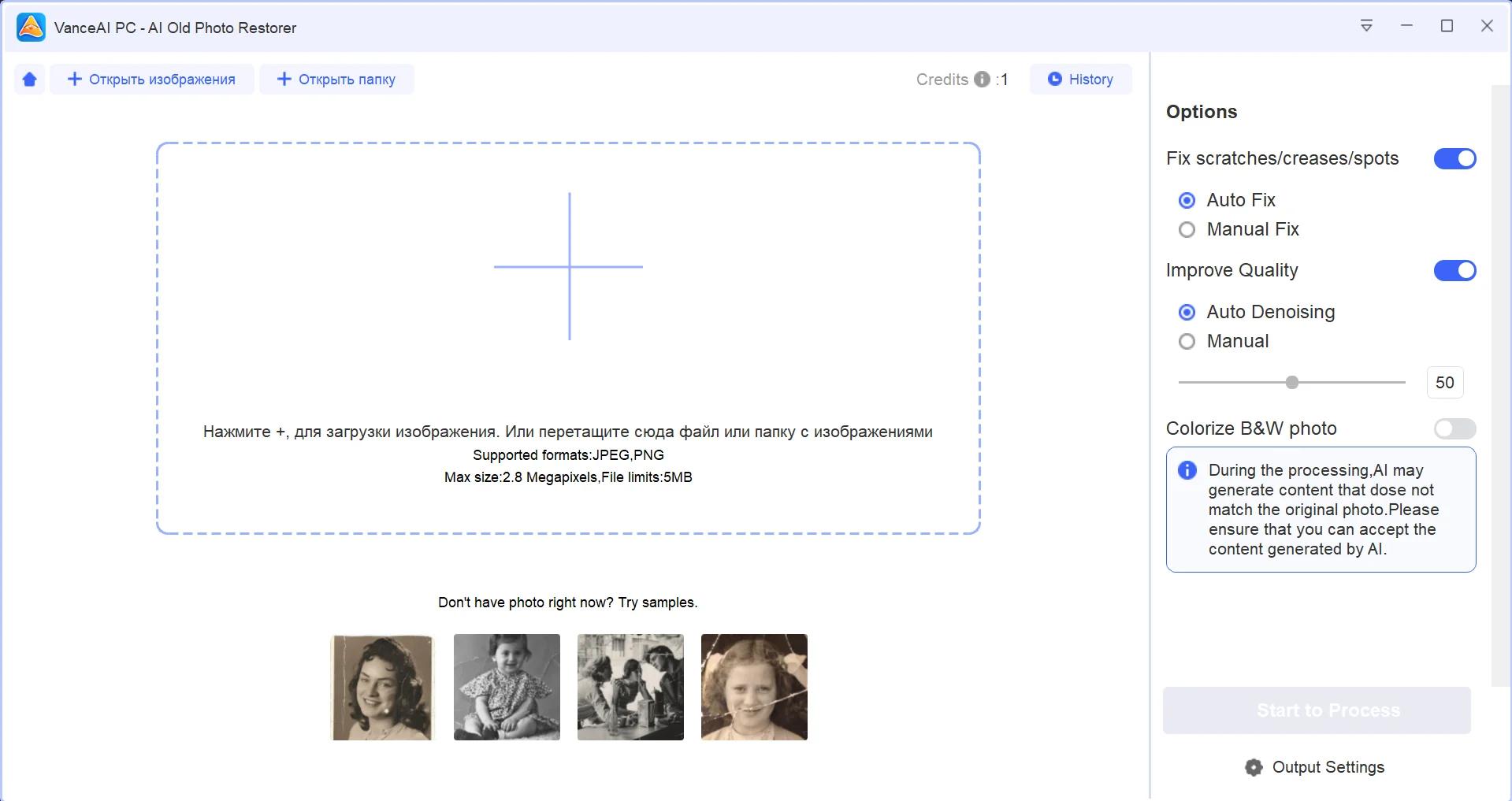Select Auto Denoising radio option
Screen dimensions: 1512x801
1187,313
